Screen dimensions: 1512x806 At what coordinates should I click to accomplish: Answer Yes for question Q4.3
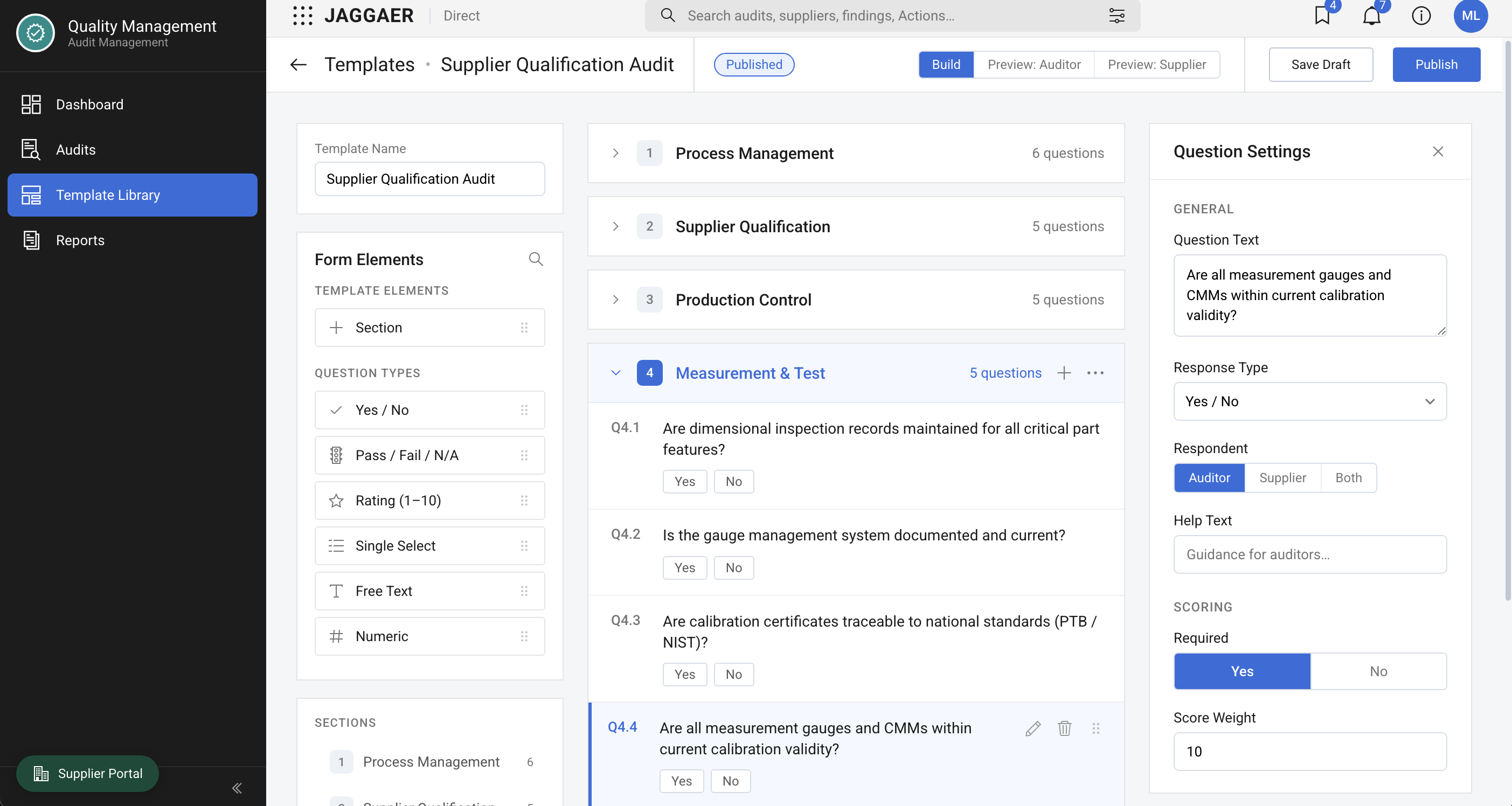(x=684, y=675)
